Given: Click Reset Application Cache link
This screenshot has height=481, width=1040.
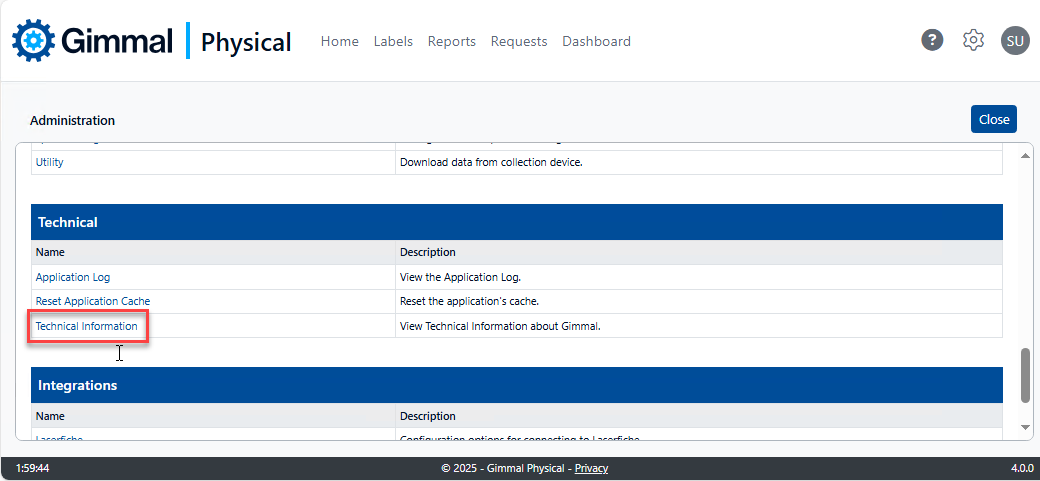Looking at the screenshot, I should tap(93, 301).
